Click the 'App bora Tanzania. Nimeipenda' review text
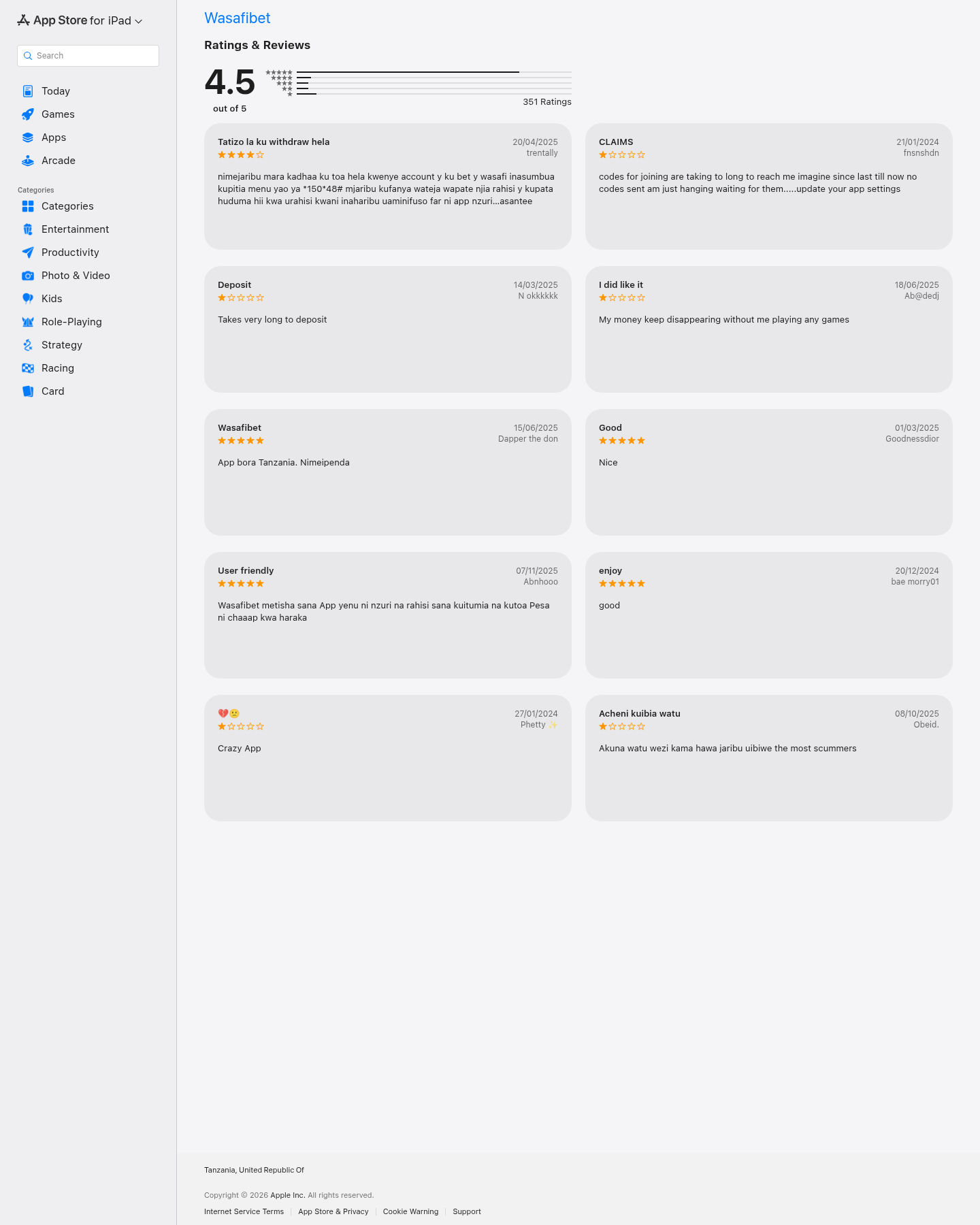Viewport: 980px width, 1225px height. [284, 463]
